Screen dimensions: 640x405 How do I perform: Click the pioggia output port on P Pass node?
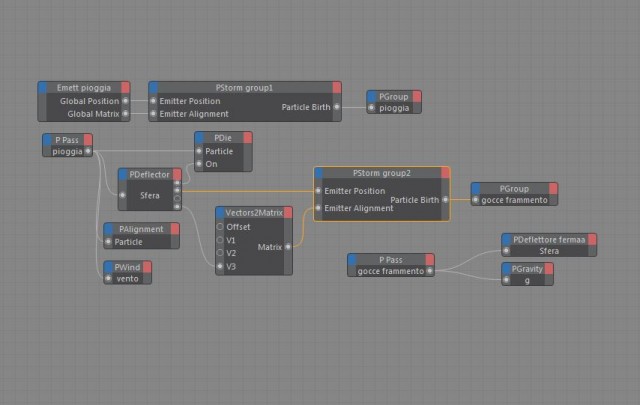(88, 151)
